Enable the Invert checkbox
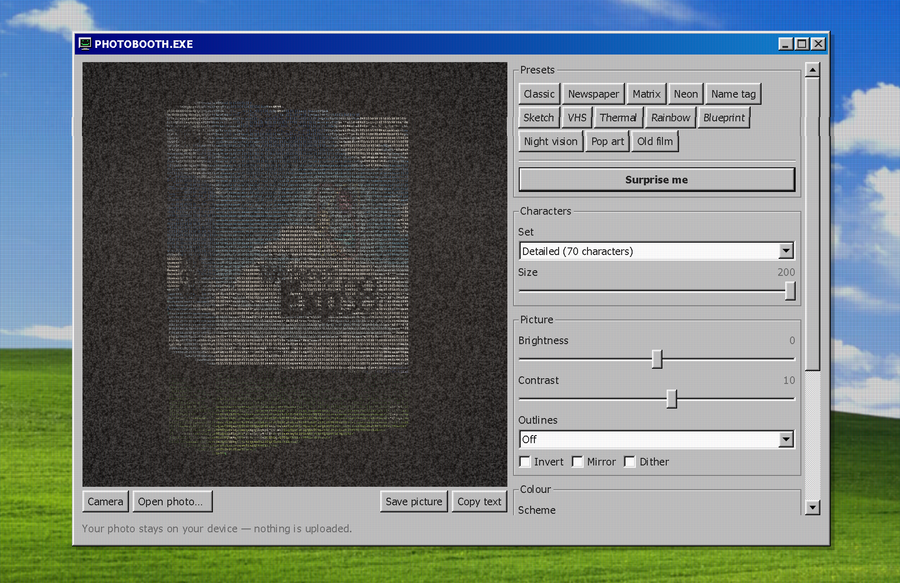 pos(525,462)
